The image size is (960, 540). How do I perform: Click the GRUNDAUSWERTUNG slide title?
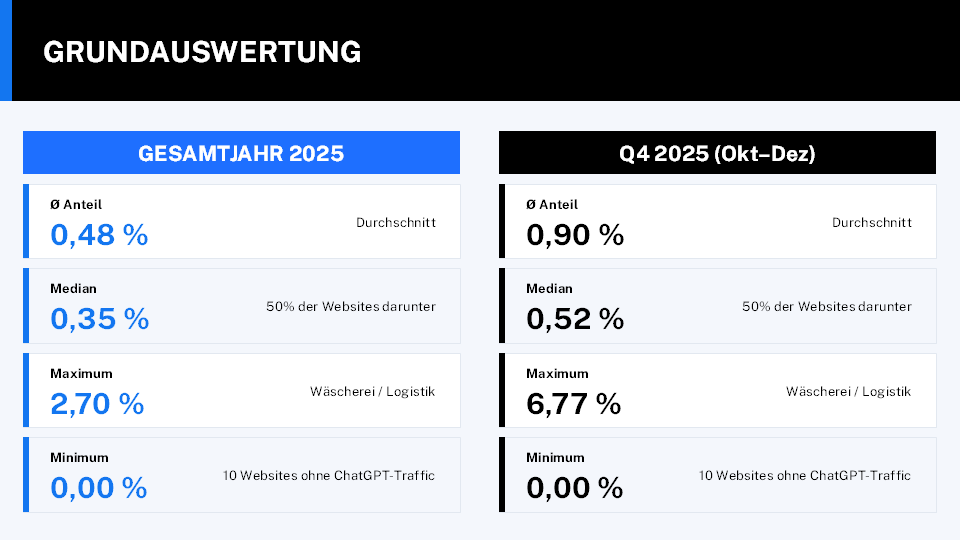(202, 52)
